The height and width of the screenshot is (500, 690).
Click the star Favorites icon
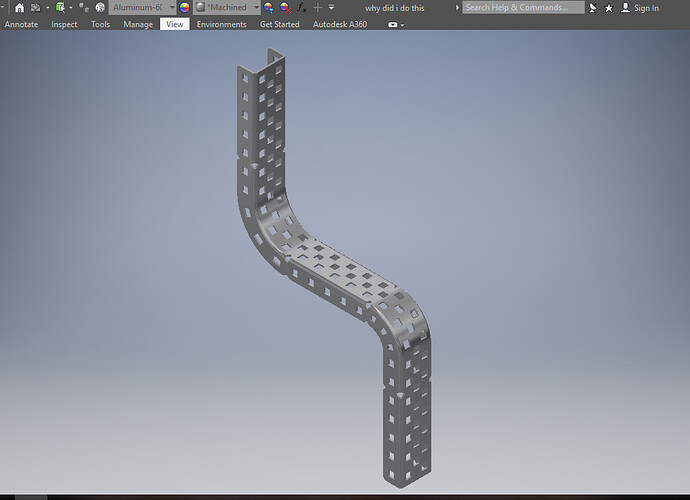[609, 8]
